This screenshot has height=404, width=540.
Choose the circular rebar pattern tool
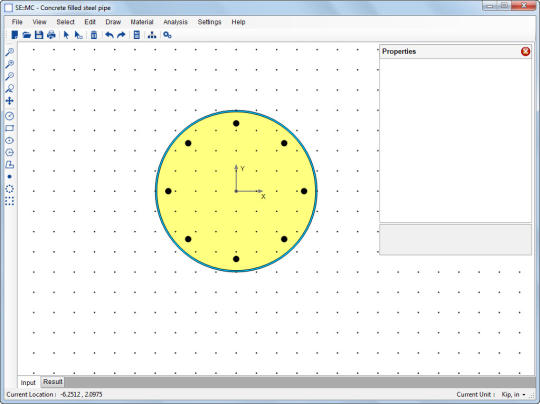(9, 189)
